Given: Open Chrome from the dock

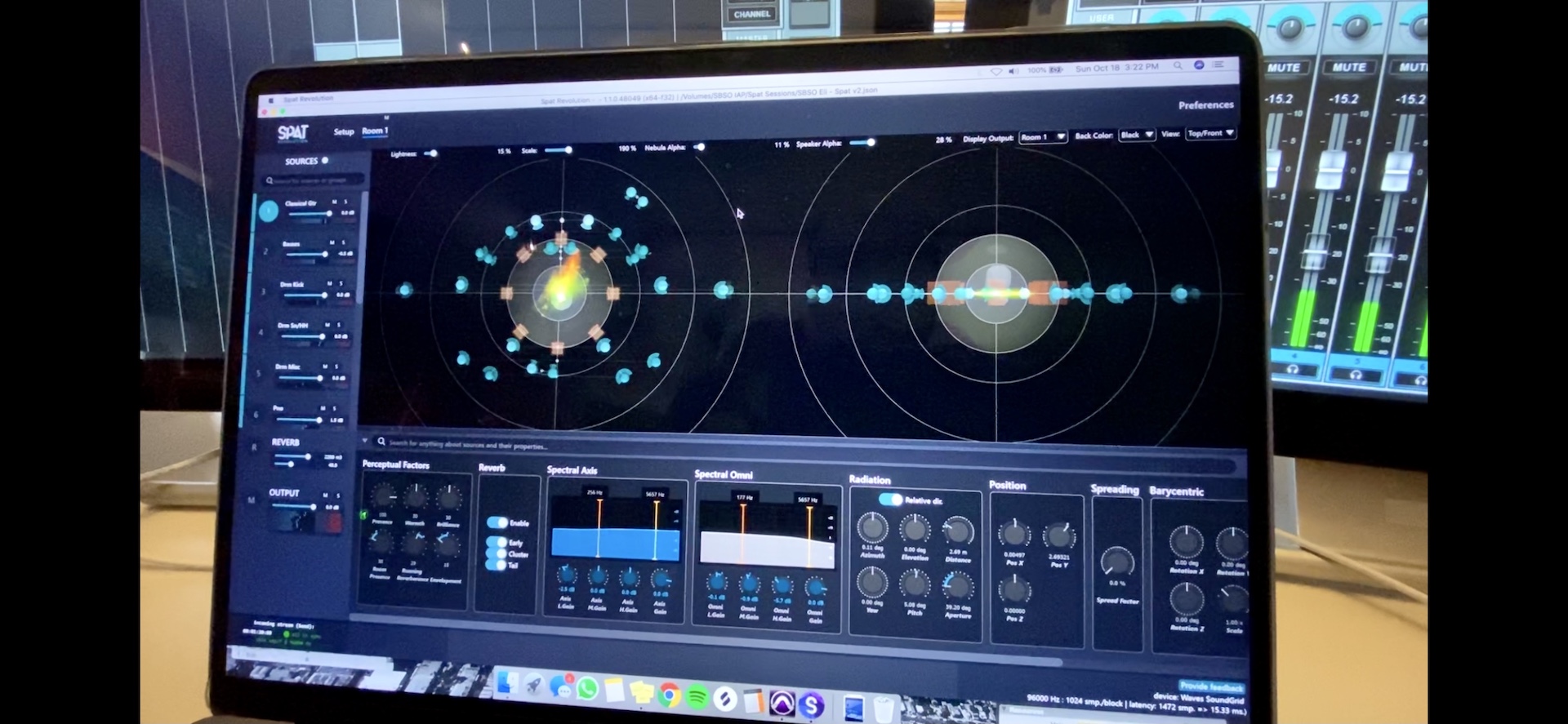Looking at the screenshot, I should (x=669, y=695).
